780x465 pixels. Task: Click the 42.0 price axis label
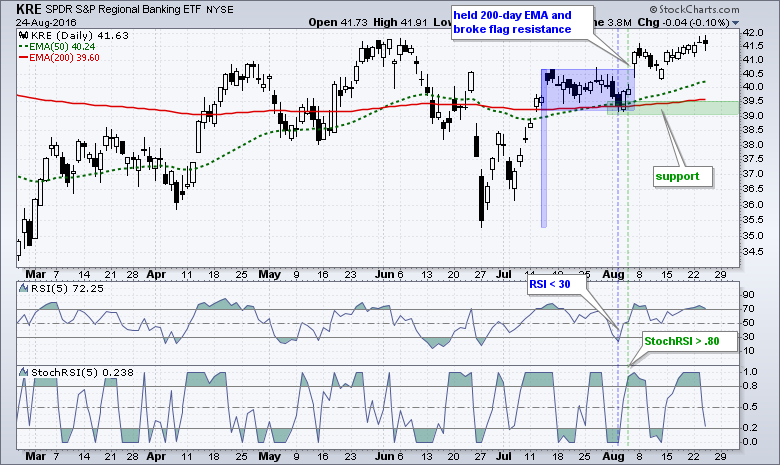click(x=753, y=33)
